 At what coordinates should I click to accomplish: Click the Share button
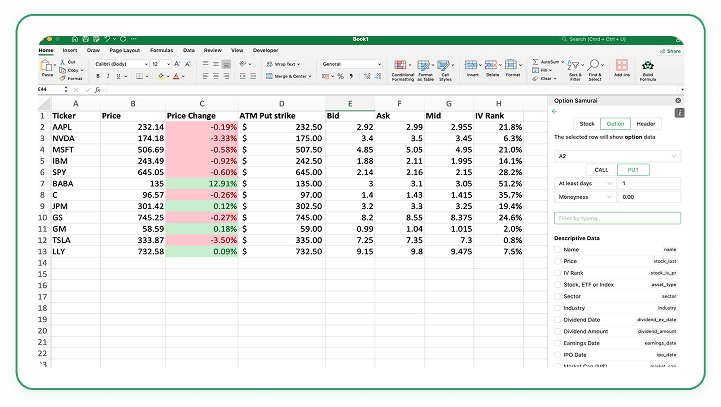coord(670,51)
